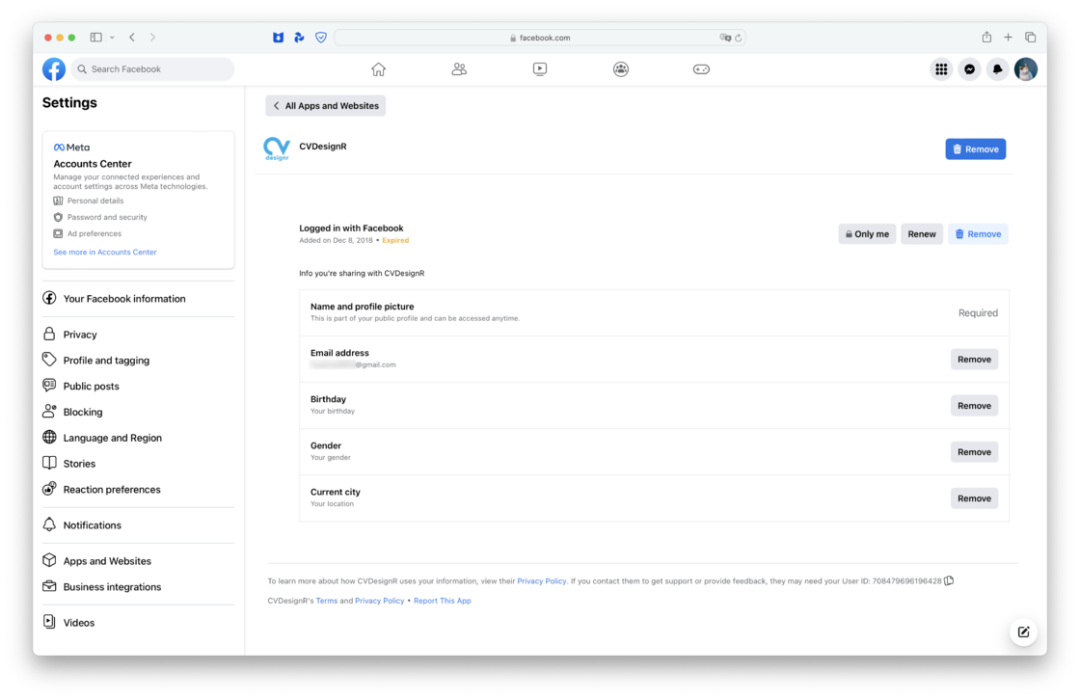1080x699 pixels.
Task: Copy User ID with the copy icon
Action: click(x=949, y=581)
